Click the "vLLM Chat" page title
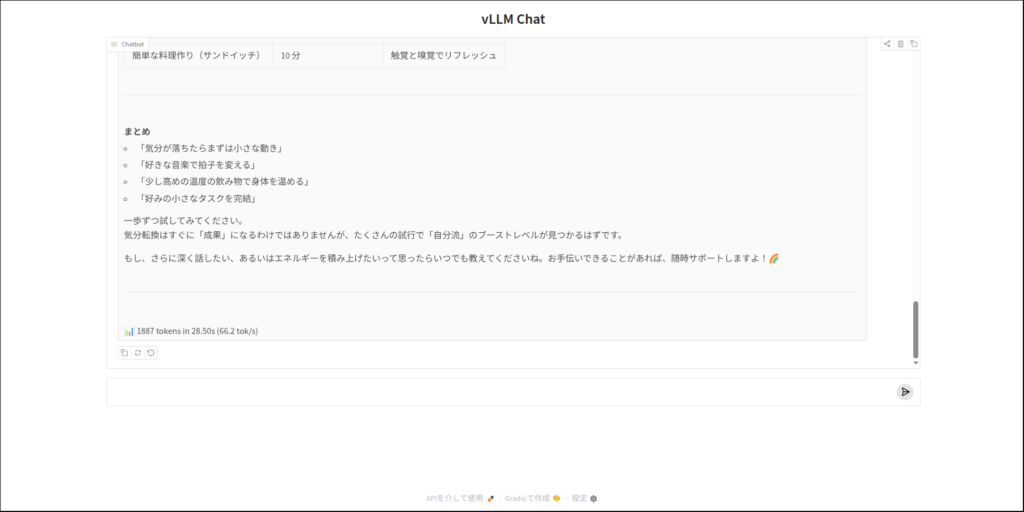This screenshot has width=1024, height=512. tap(512, 18)
